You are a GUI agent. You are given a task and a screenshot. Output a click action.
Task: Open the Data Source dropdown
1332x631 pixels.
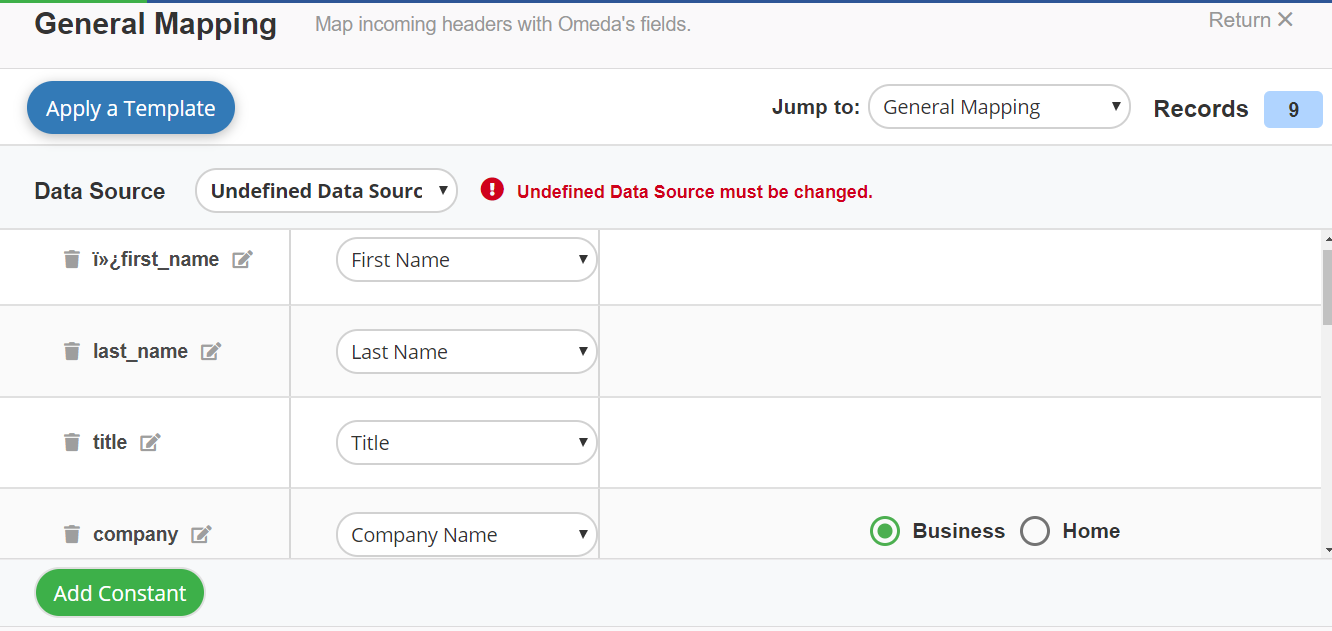pos(326,191)
